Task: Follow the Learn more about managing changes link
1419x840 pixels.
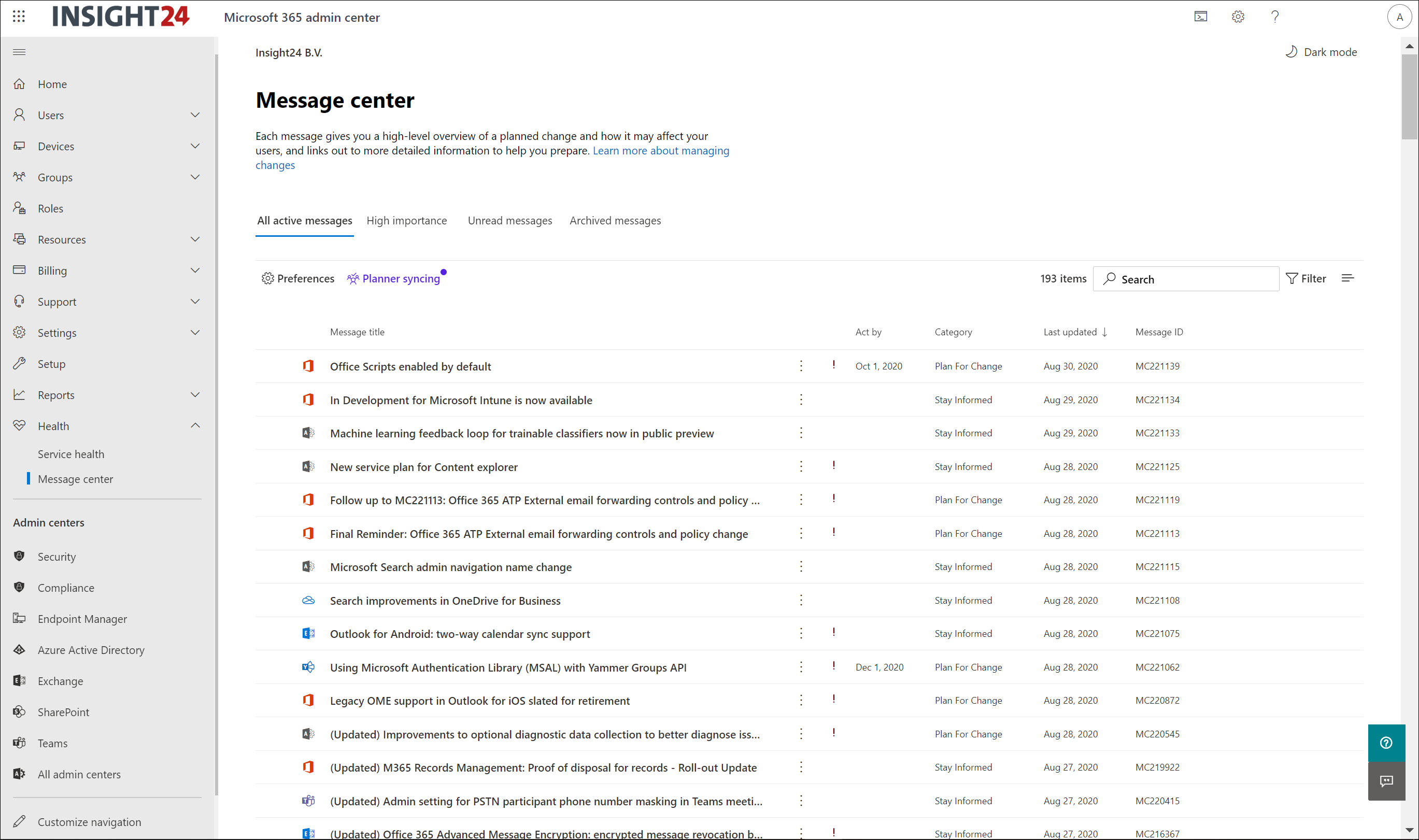Action: click(661, 151)
